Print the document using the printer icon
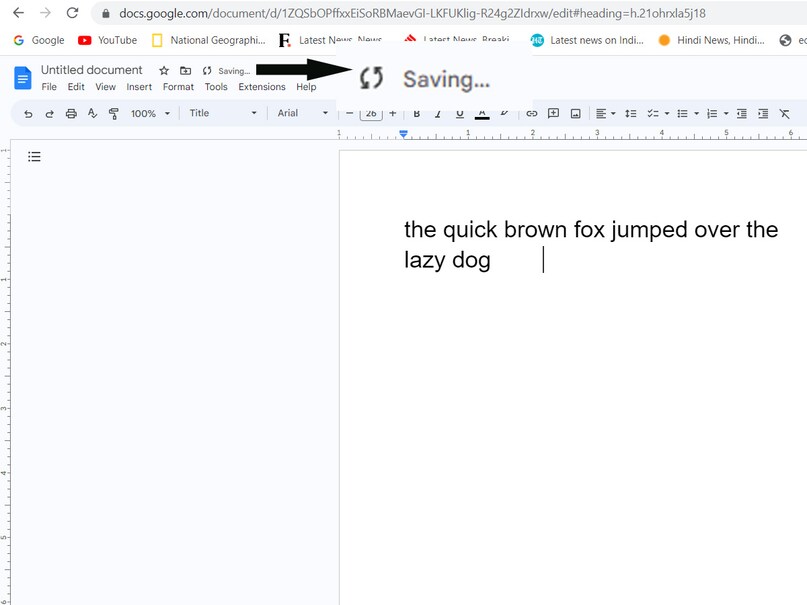The image size is (807, 605). point(71,114)
